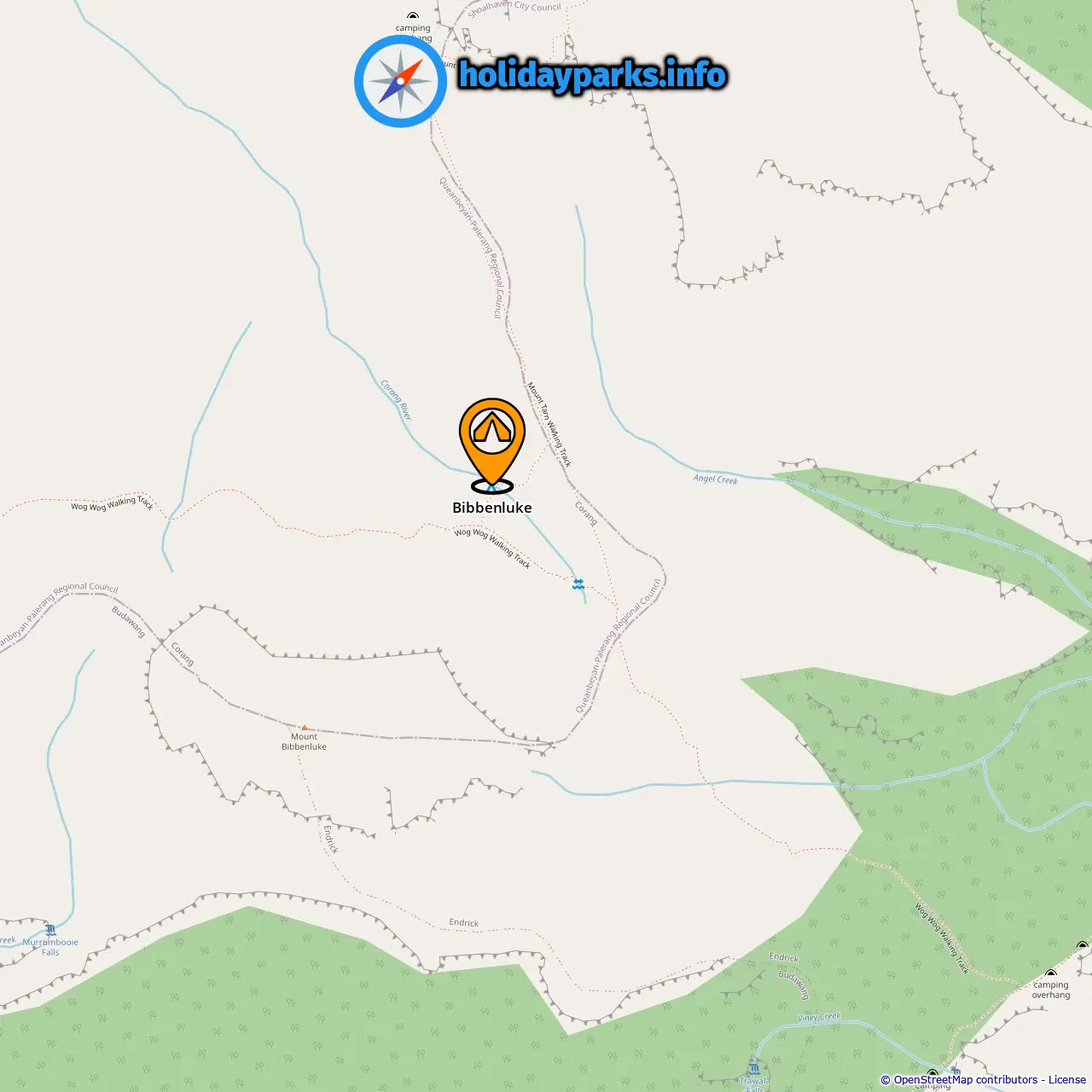Select the orange Bibbenluke tent marker

click(x=492, y=444)
